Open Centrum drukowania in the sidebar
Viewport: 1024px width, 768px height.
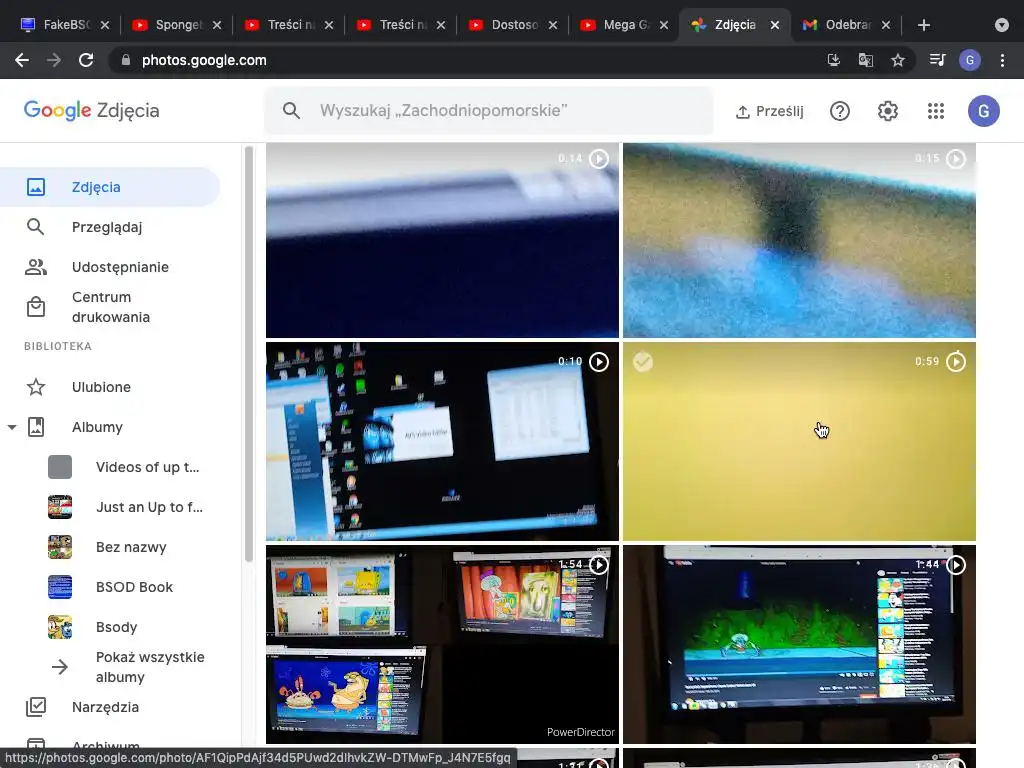click(x=110, y=307)
